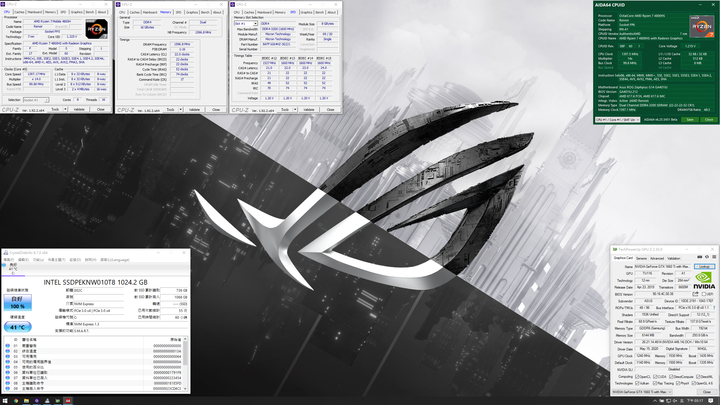Click the purple CPU-Z taskbar icon
The image size is (720, 405).
coord(37,401)
